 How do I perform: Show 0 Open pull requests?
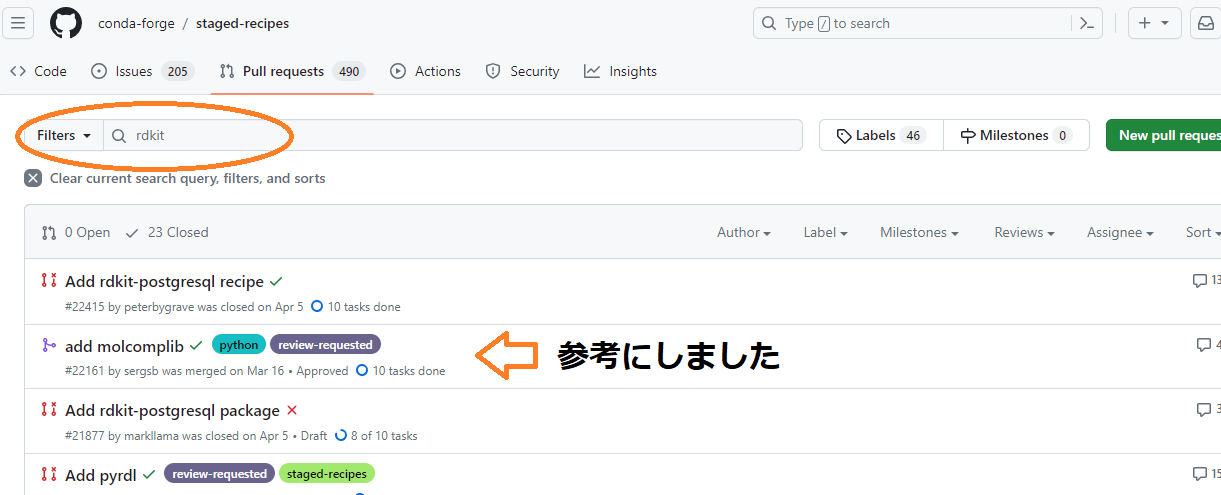(76, 232)
